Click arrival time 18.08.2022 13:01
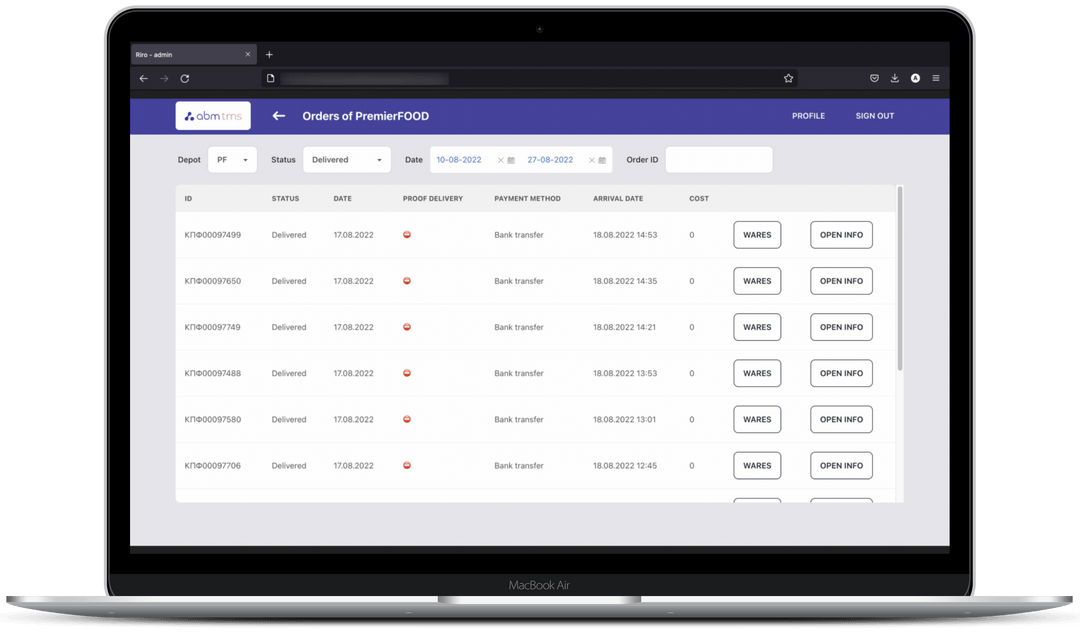 click(x=625, y=419)
